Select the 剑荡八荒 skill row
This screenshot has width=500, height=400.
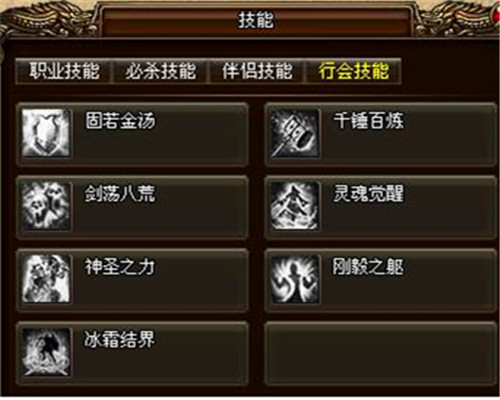tap(132, 207)
